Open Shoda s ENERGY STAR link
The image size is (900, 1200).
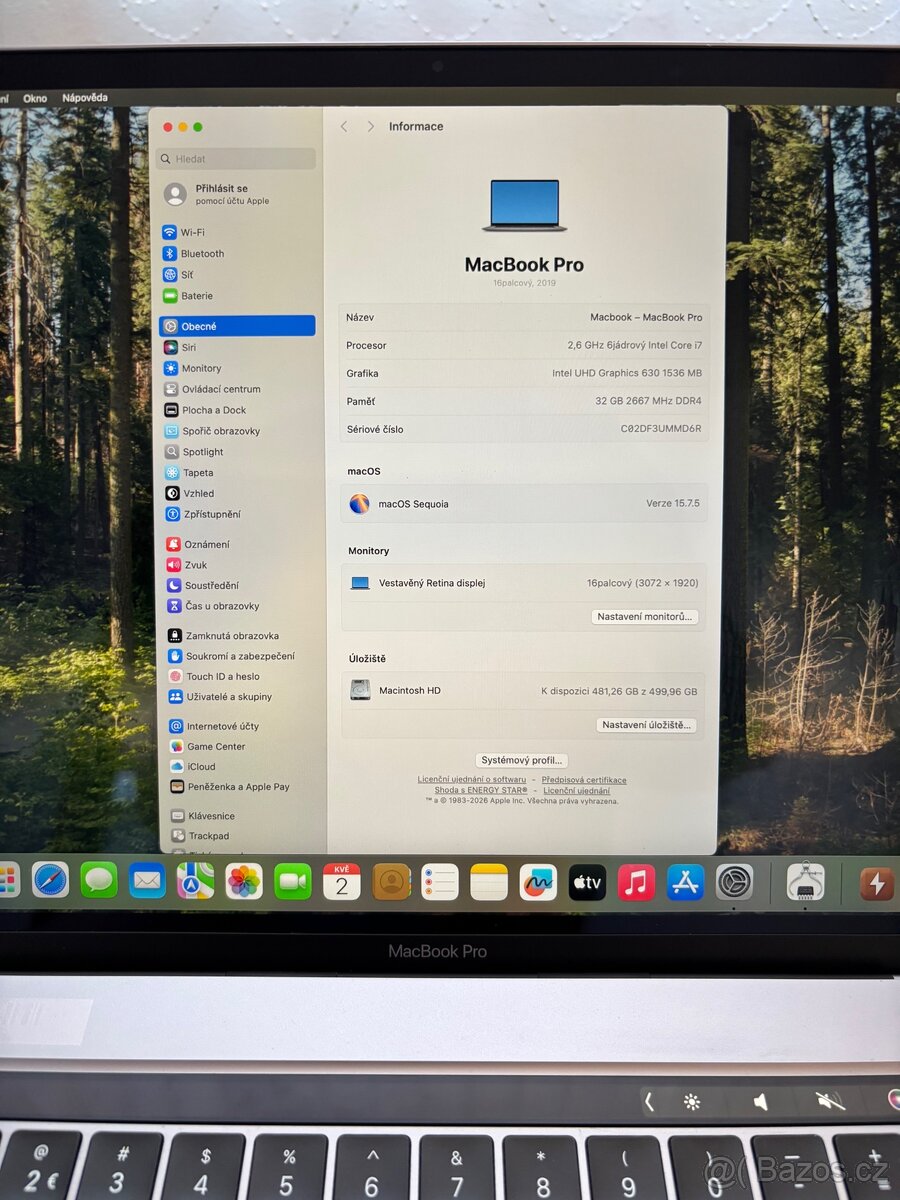pos(481,791)
